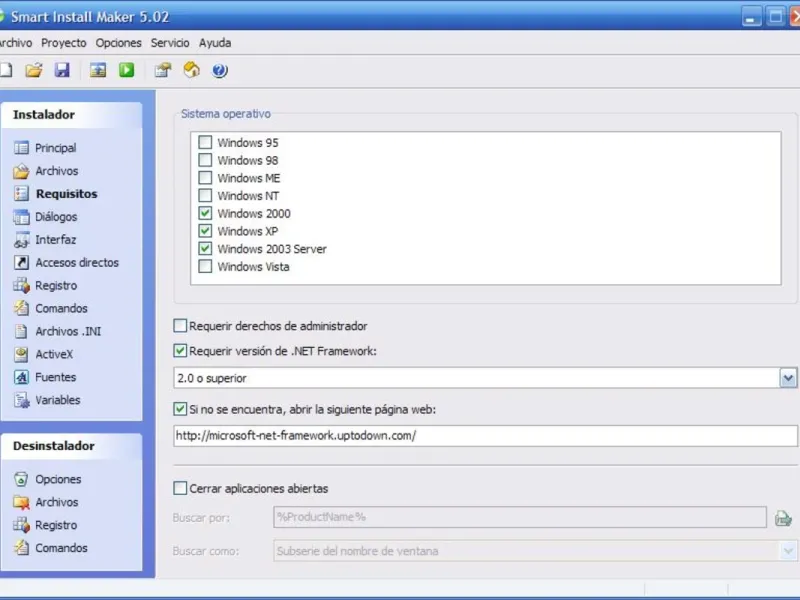Go to the Principal section
The width and height of the screenshot is (800, 600).
point(56,148)
